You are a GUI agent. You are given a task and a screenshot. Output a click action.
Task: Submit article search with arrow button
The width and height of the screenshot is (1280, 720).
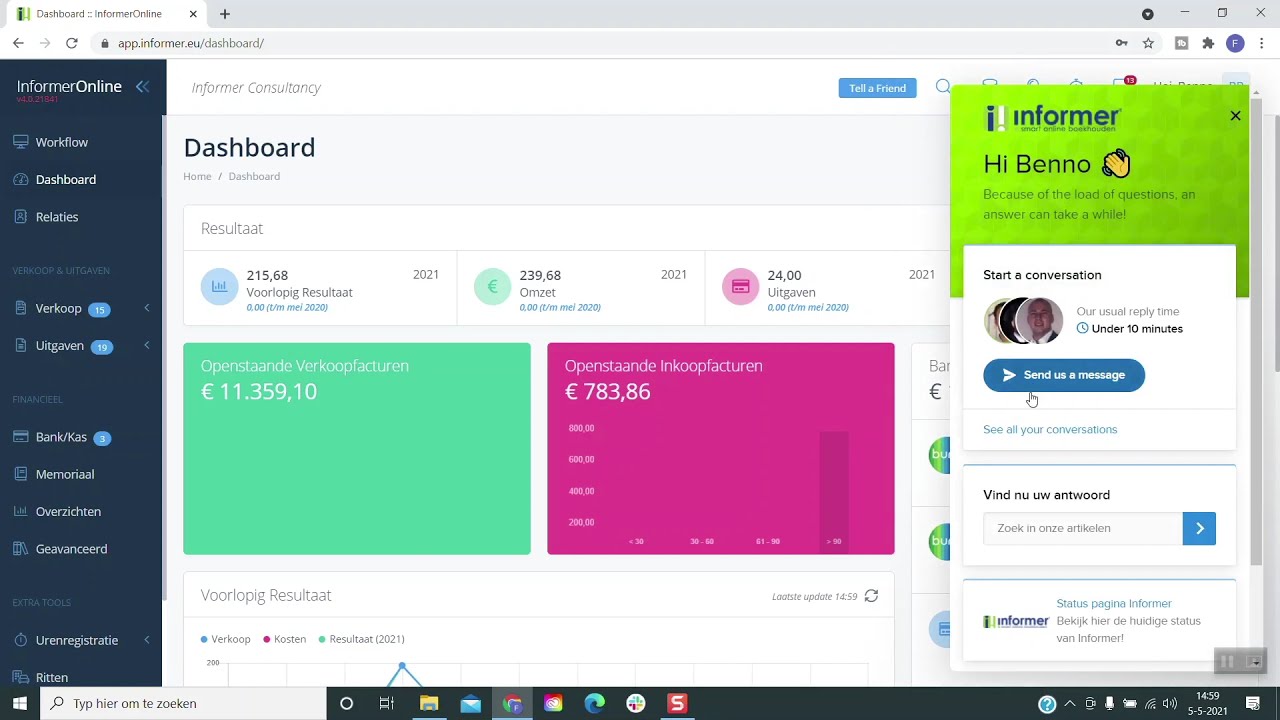[x=1199, y=528]
